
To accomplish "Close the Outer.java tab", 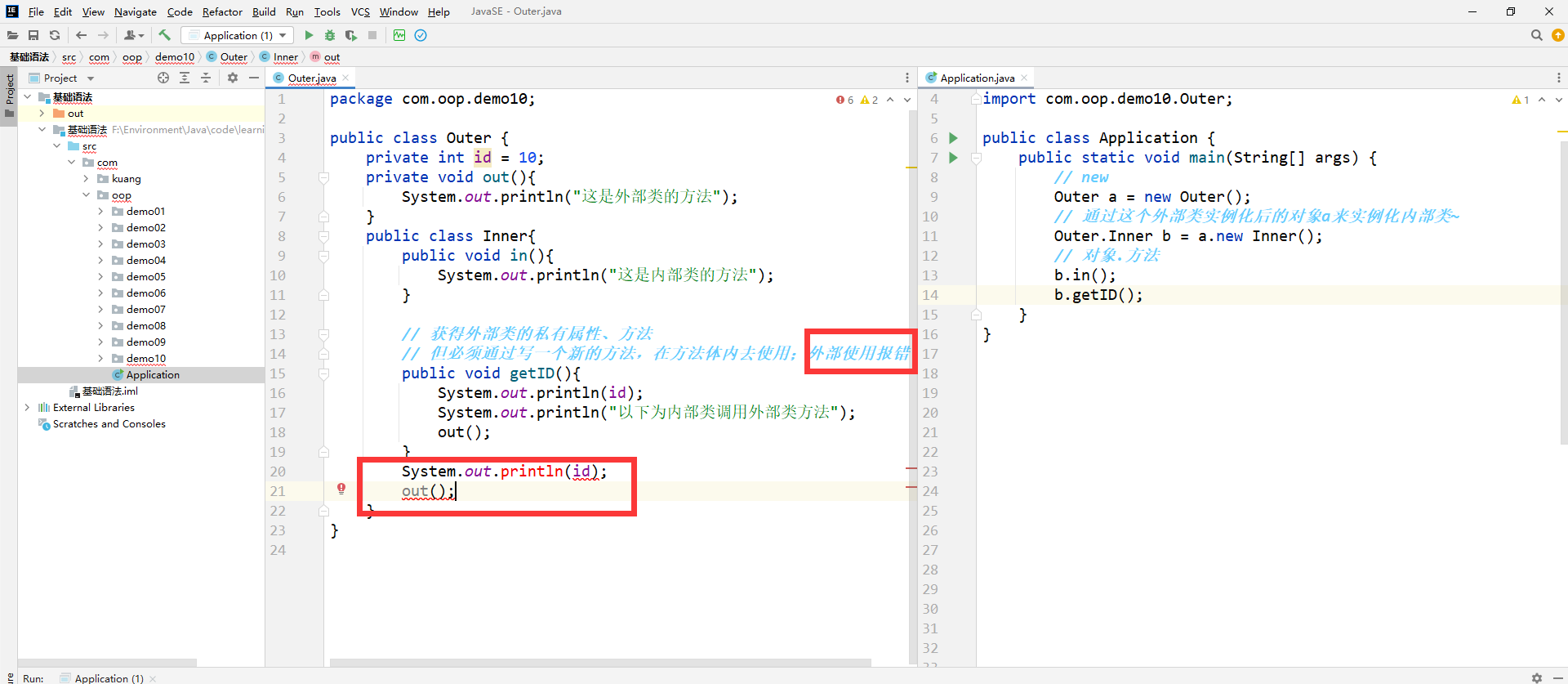I will coord(345,78).
